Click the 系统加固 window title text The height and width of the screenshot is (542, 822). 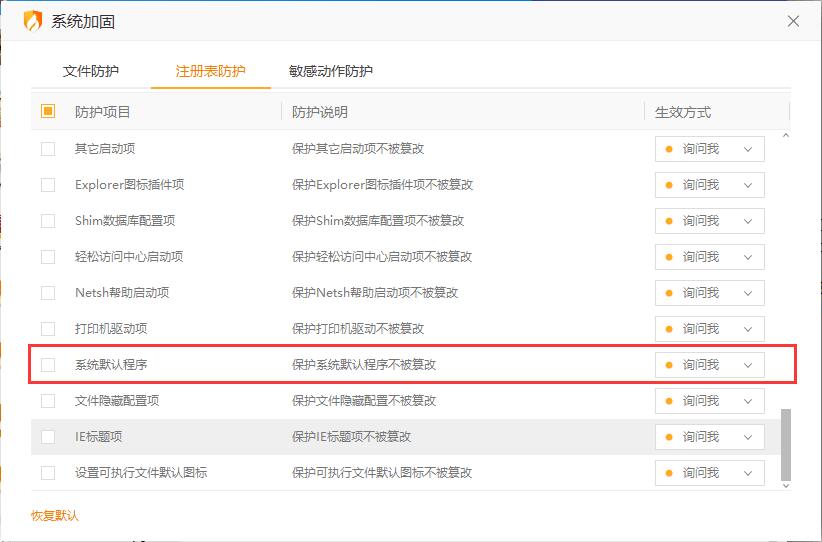[x=83, y=21]
